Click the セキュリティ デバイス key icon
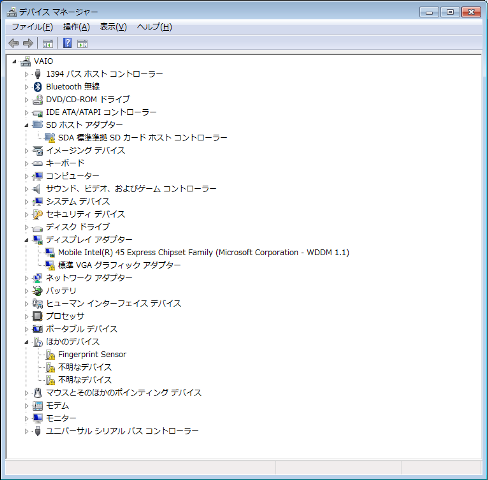This screenshot has height=480, width=488. [x=38, y=214]
